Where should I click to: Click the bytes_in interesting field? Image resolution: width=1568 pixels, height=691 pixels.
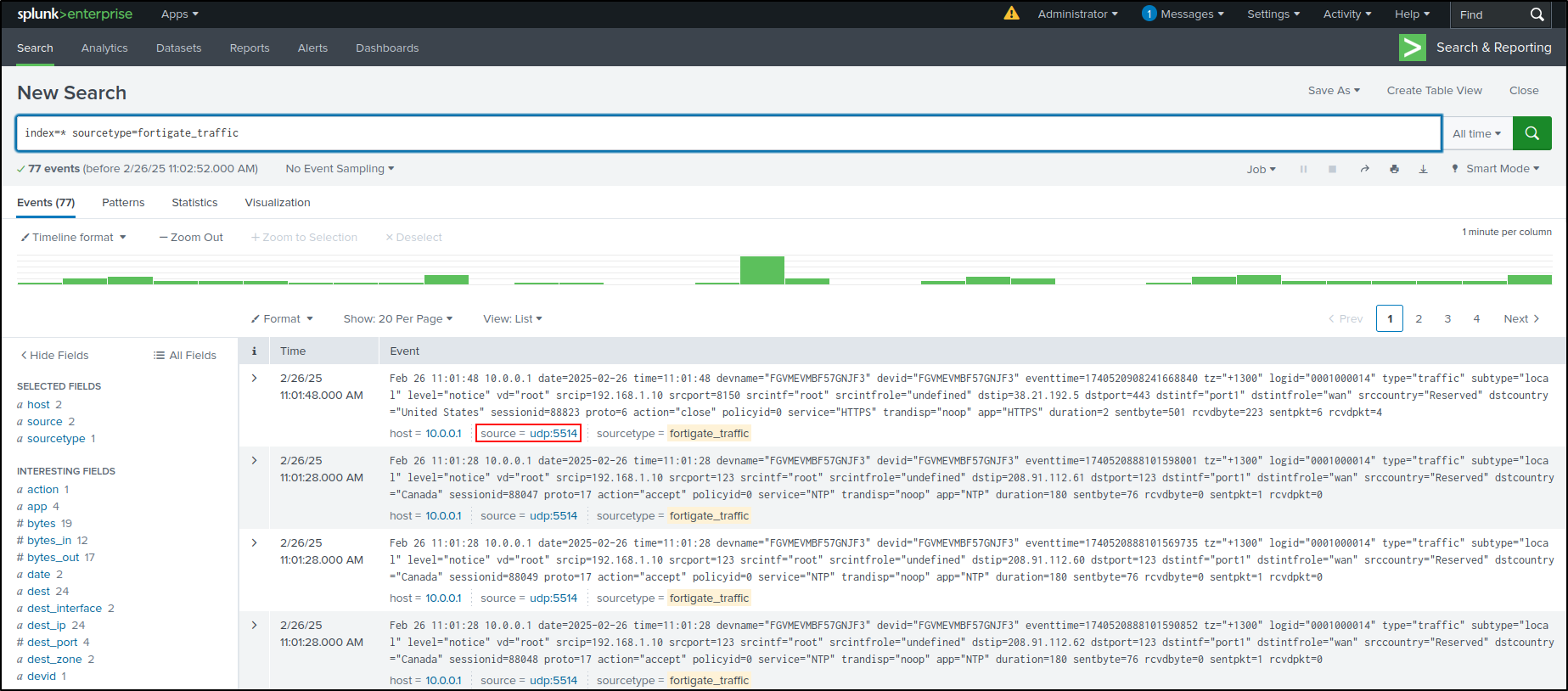(49, 541)
